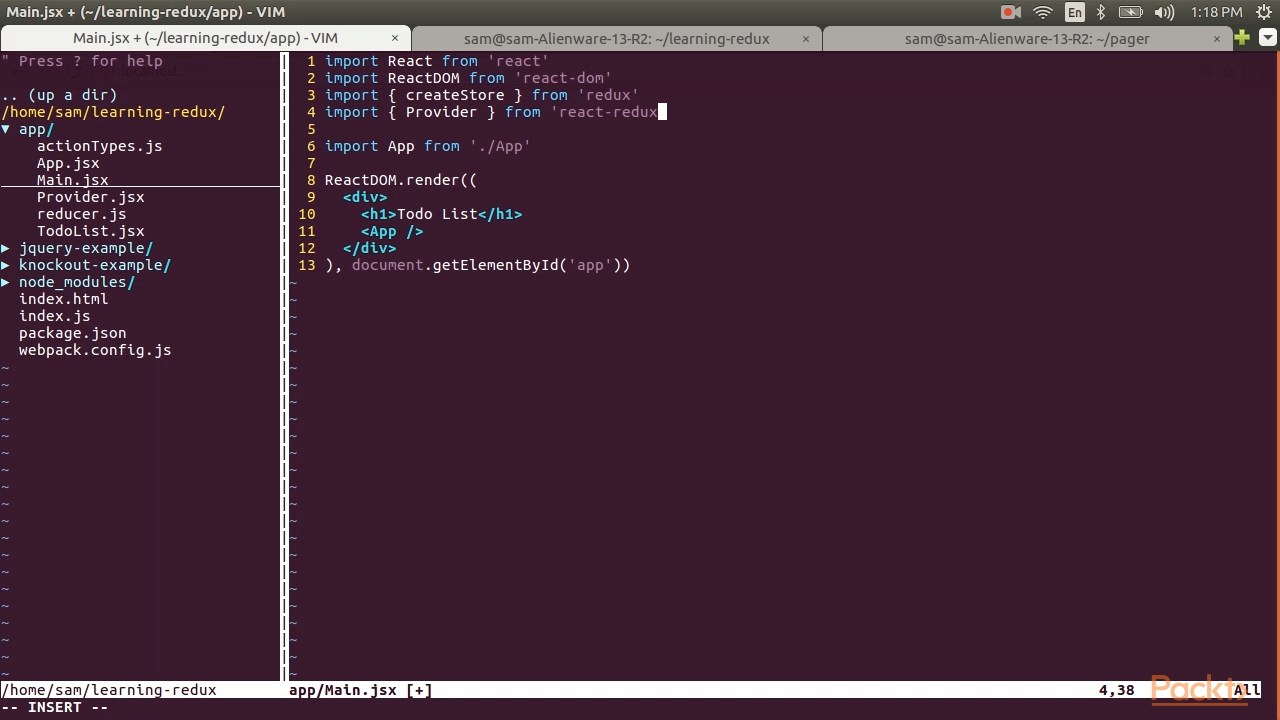Select index.js in the file tree
Viewport: 1280px width, 720px height.
[54, 316]
